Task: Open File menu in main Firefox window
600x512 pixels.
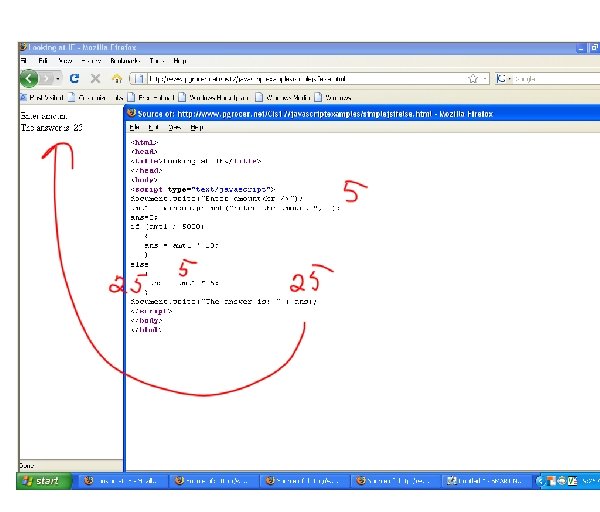Action: pyautogui.click(x=24, y=60)
